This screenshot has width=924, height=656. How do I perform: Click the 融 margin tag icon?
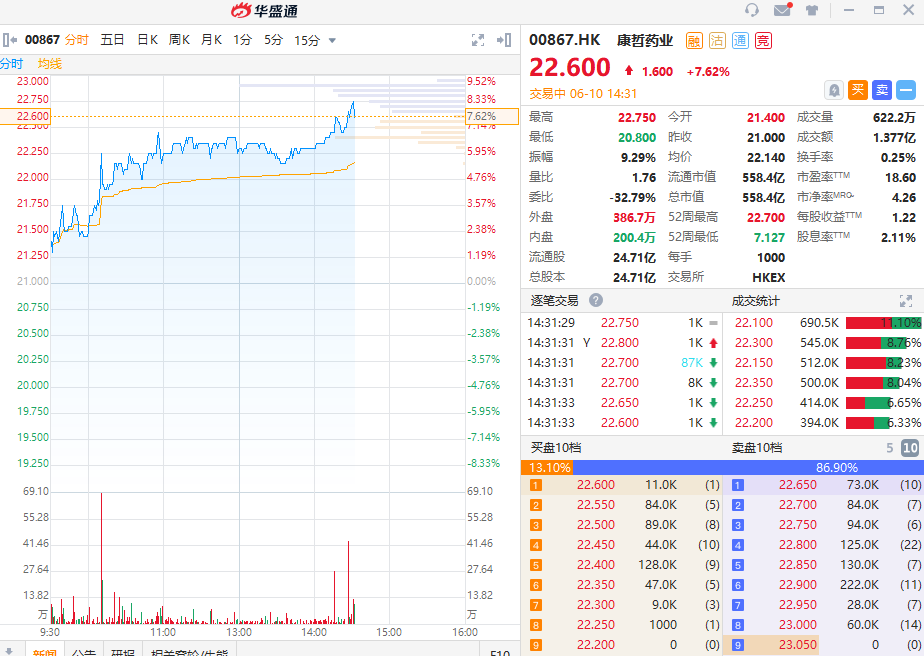[x=694, y=41]
